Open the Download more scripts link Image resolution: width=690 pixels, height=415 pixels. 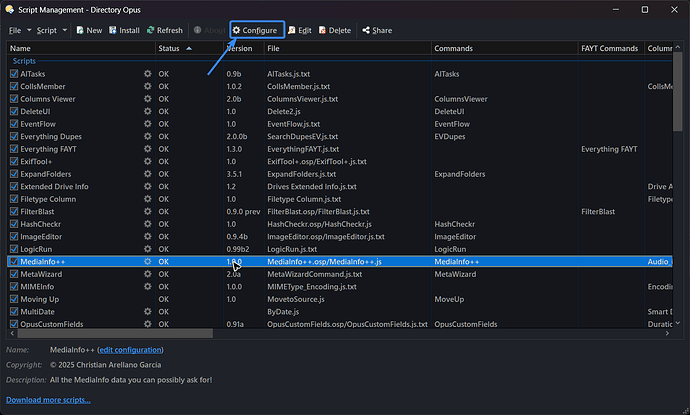click(x=48, y=400)
